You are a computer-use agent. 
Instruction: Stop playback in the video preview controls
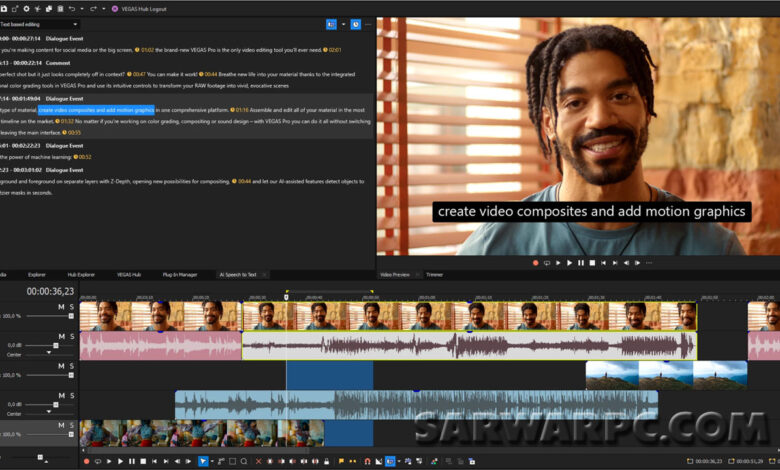click(x=592, y=263)
